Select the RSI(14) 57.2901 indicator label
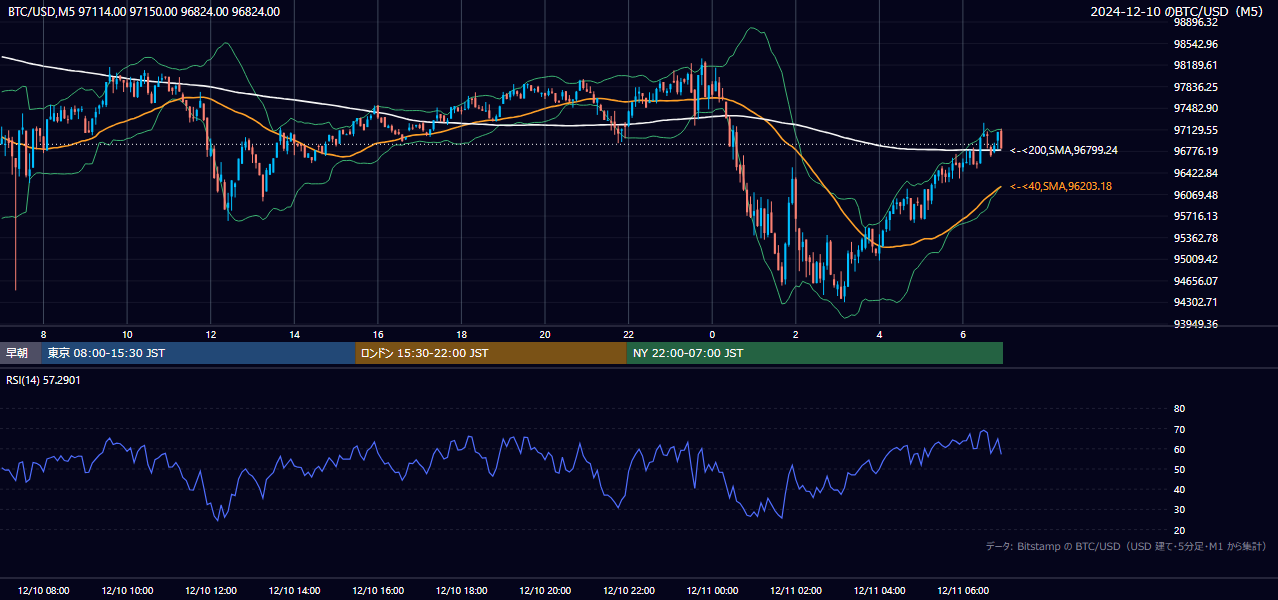Viewport: 1278px width, 600px height. click(44, 382)
